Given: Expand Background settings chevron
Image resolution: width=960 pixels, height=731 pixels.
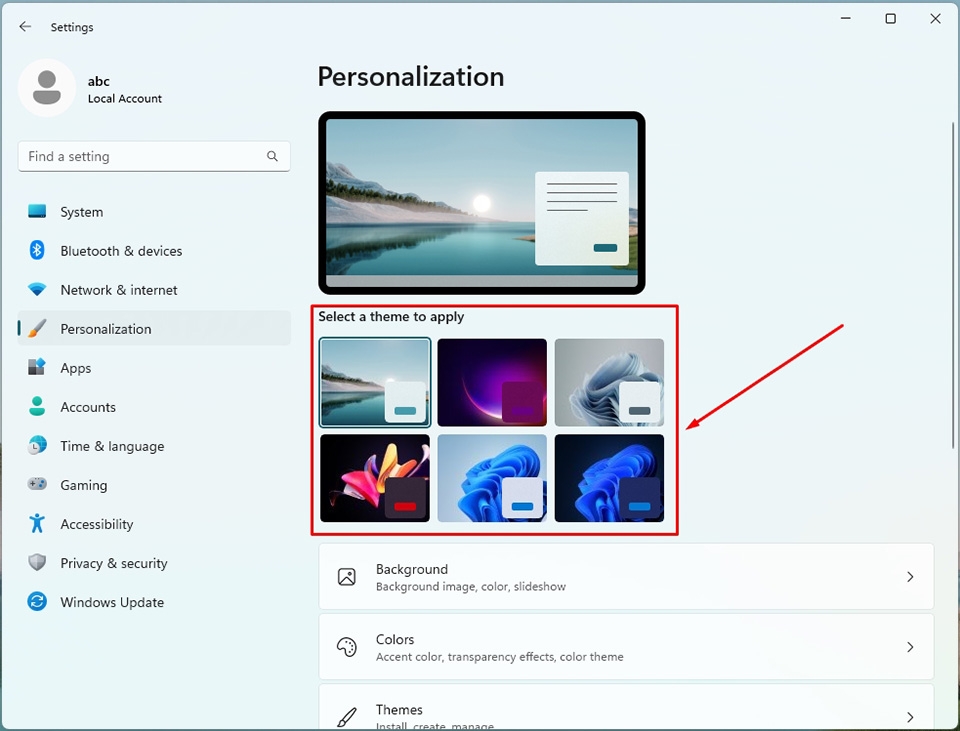Looking at the screenshot, I should pos(910,577).
